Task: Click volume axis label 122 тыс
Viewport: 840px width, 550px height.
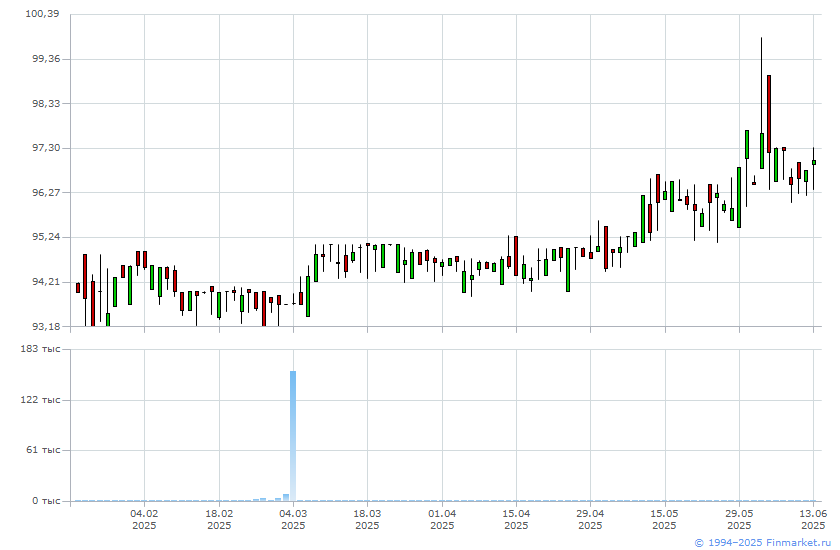Action: click(x=40, y=400)
